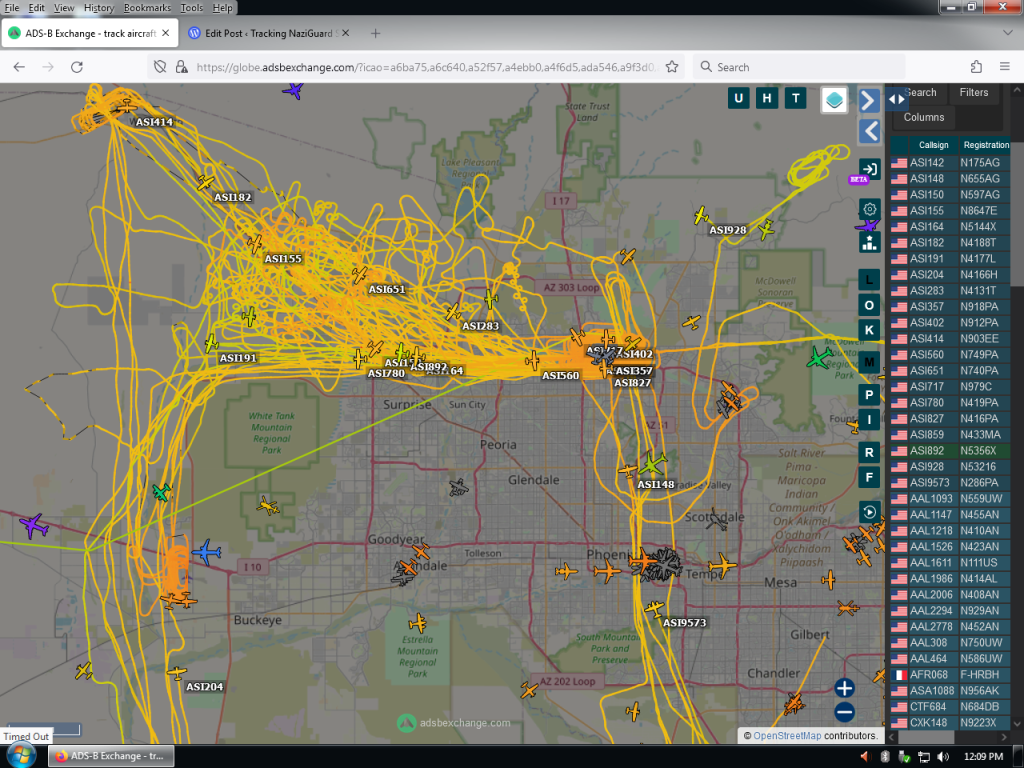
Task: Click the Columns button
Action: [923, 118]
